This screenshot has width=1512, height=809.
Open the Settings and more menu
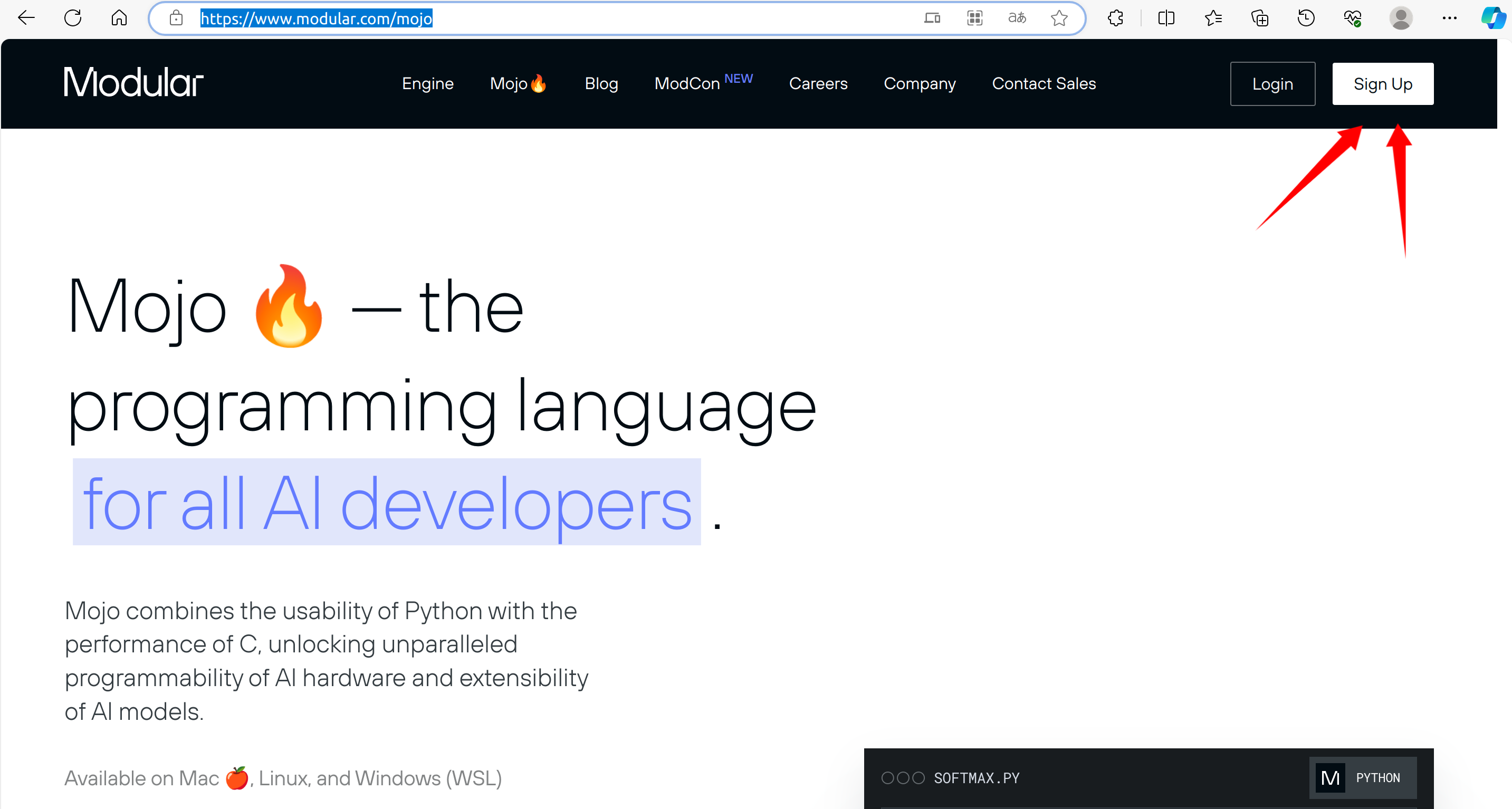pyautogui.click(x=1450, y=18)
